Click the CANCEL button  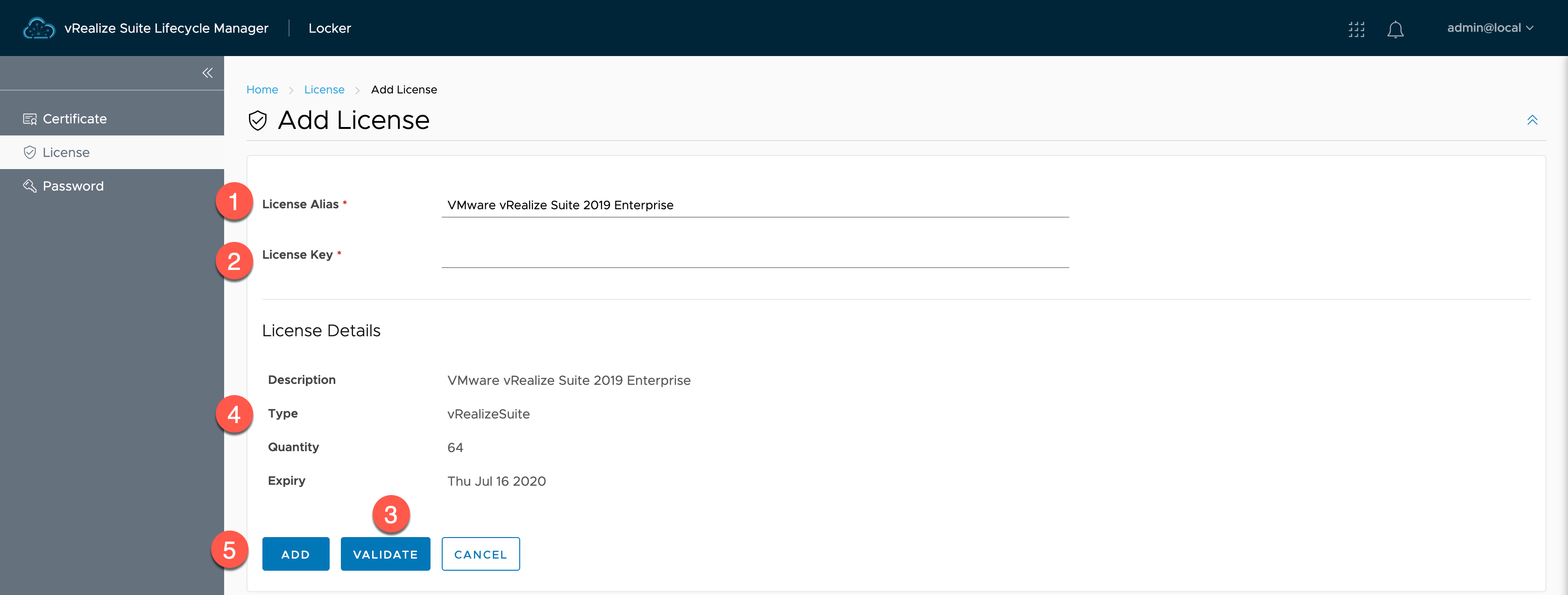[x=480, y=553]
